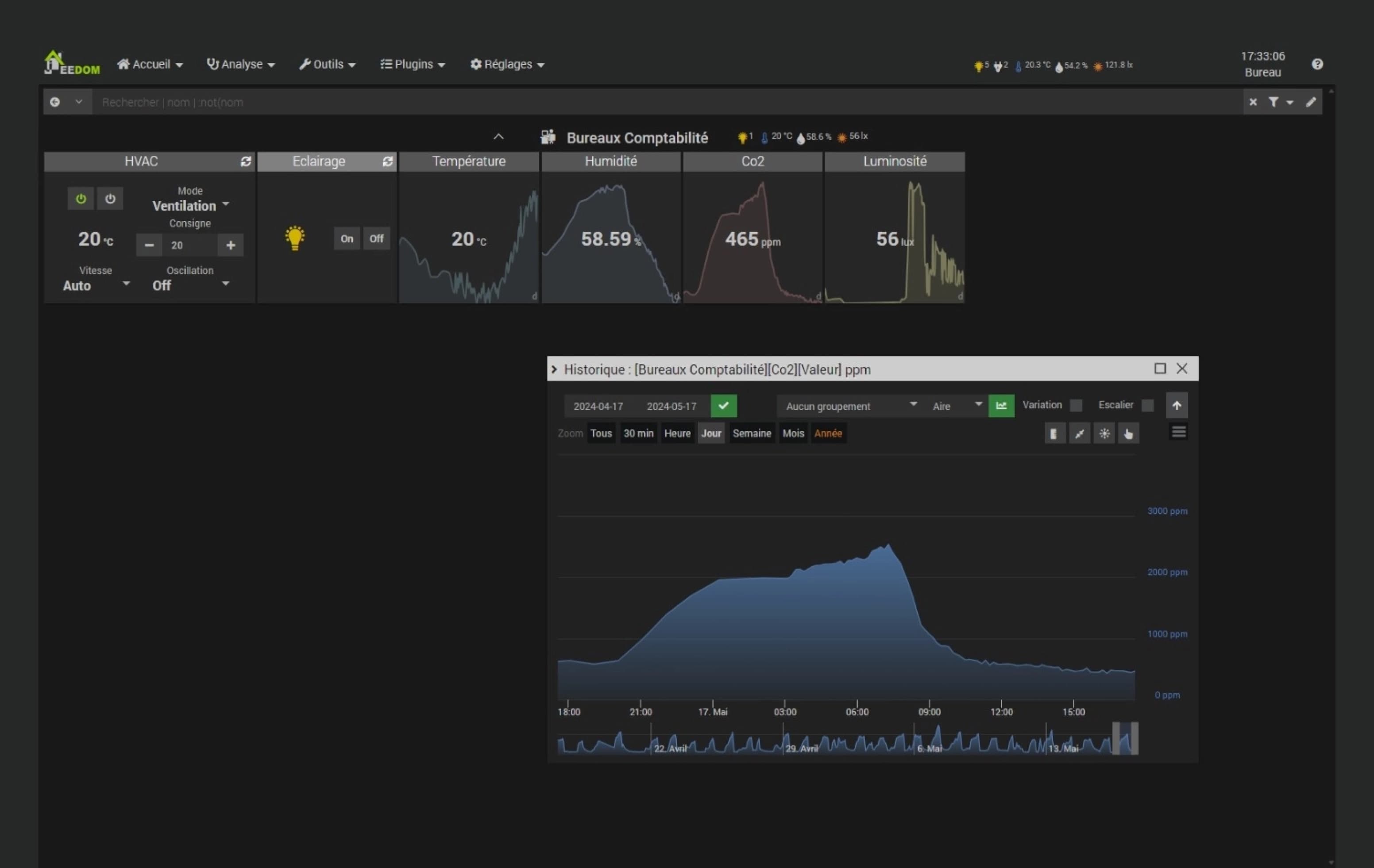Open the Accueil menu
This screenshot has height=868, width=1374.
point(150,64)
